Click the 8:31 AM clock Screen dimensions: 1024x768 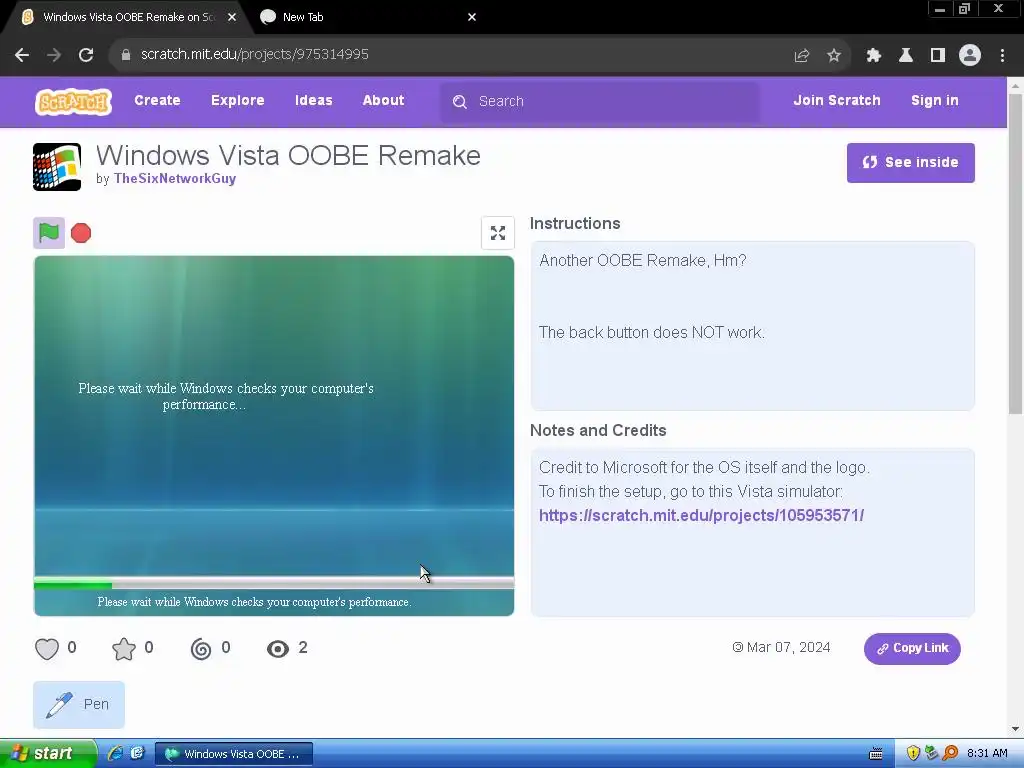click(987, 754)
